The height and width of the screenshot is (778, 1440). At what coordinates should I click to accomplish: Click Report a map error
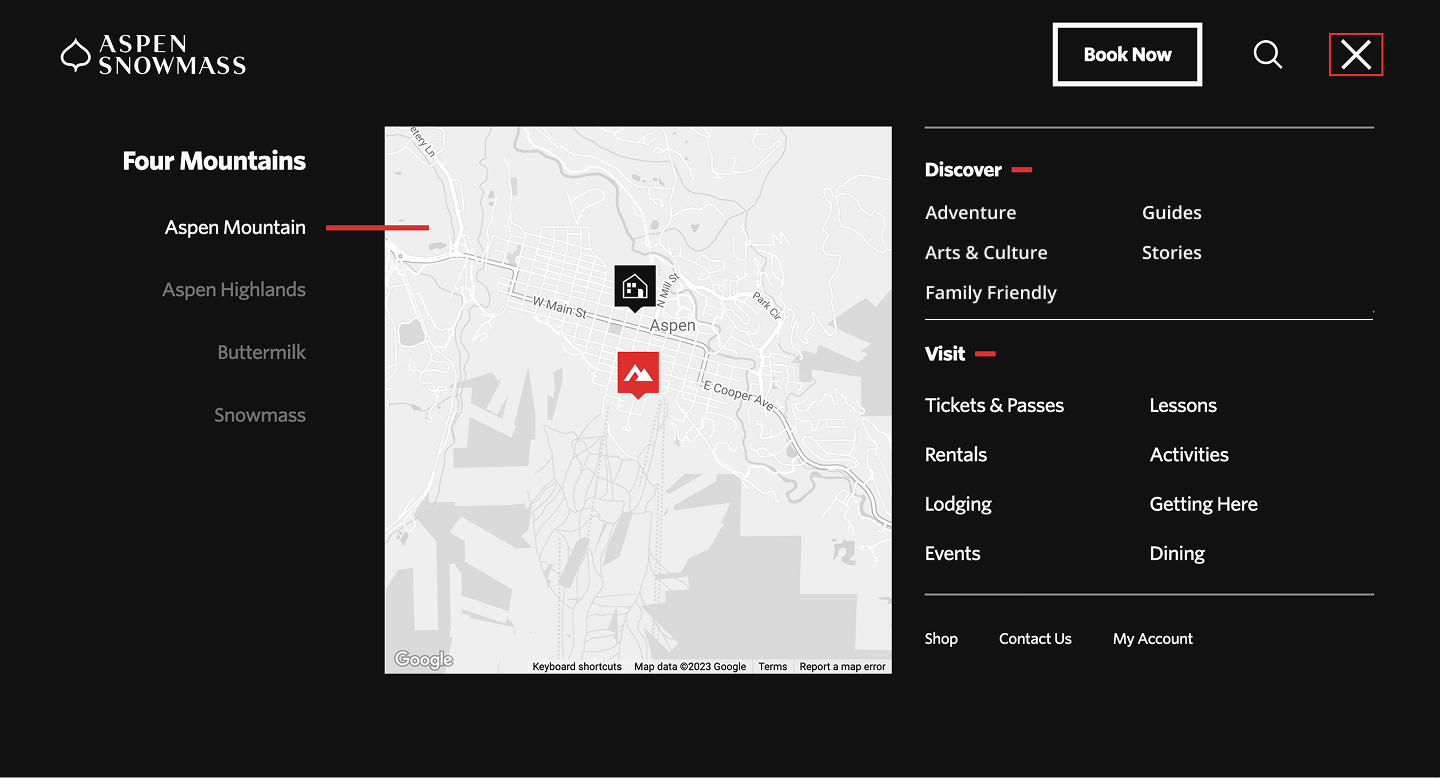843,666
